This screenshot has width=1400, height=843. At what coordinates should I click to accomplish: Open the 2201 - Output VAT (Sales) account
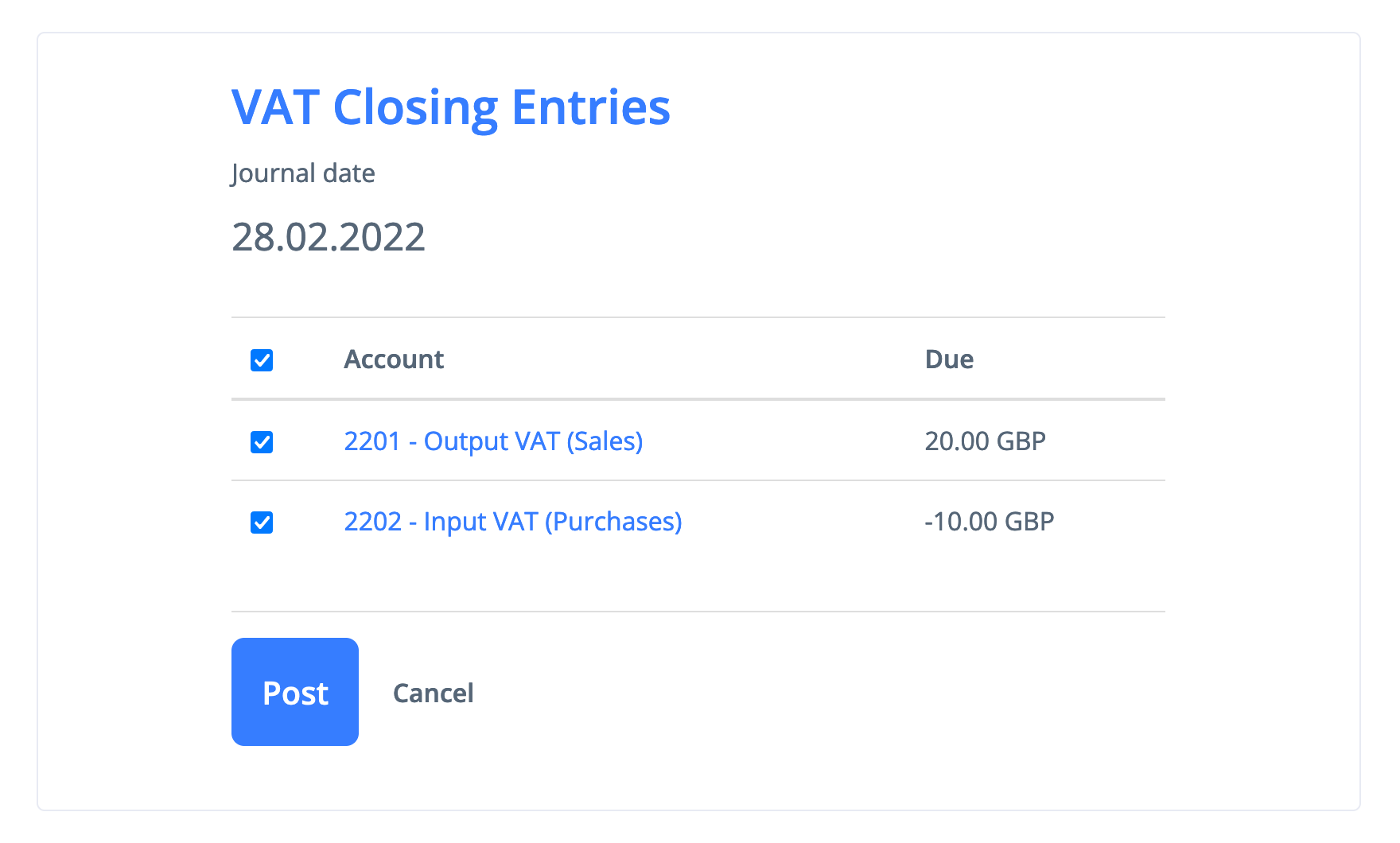tap(493, 441)
